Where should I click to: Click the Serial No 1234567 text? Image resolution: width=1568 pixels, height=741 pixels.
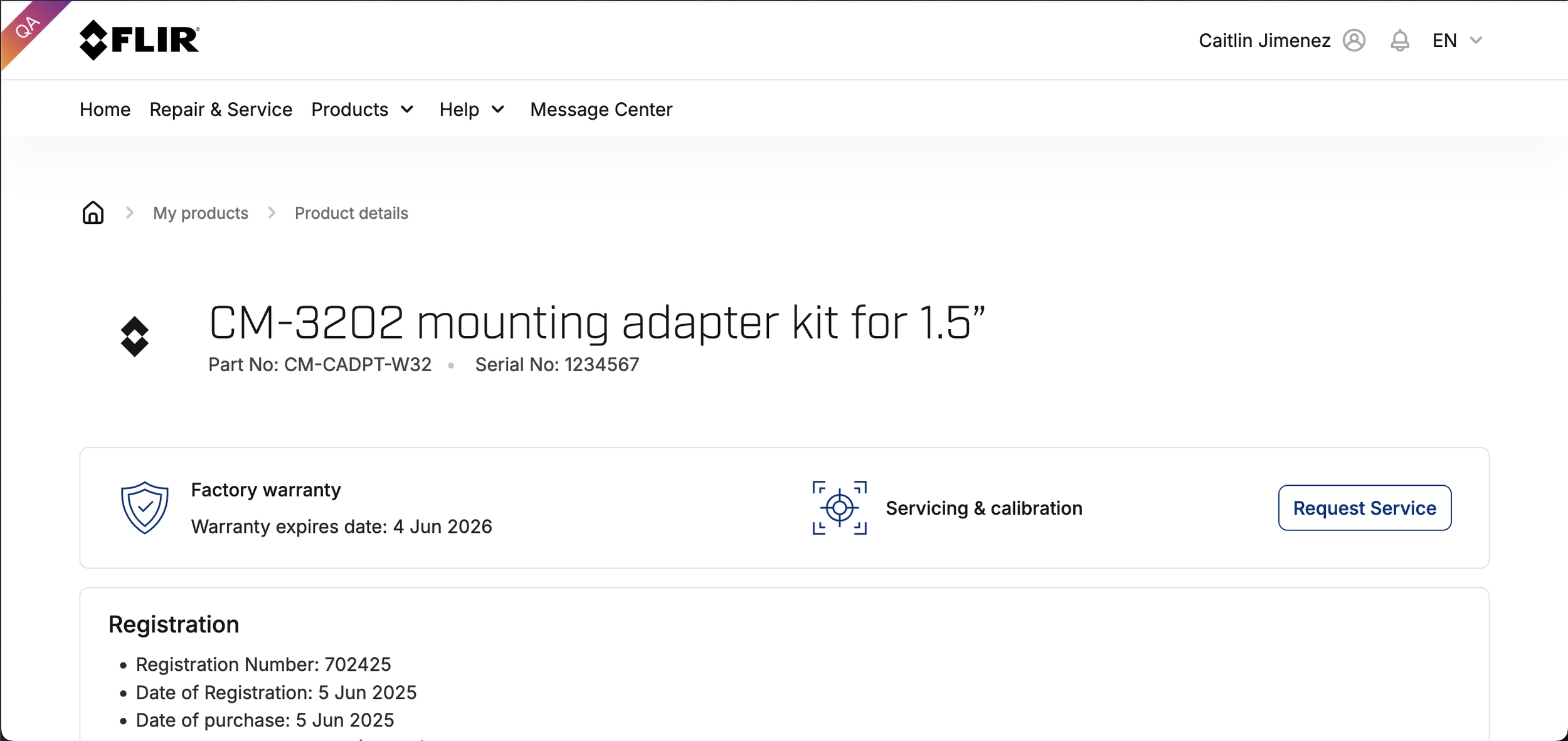tap(557, 364)
